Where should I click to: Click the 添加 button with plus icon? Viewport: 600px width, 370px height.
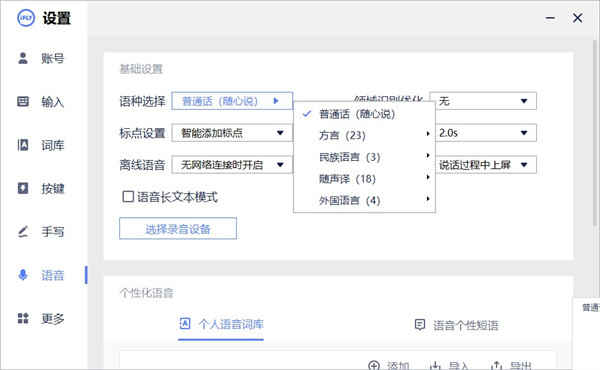pos(389,365)
